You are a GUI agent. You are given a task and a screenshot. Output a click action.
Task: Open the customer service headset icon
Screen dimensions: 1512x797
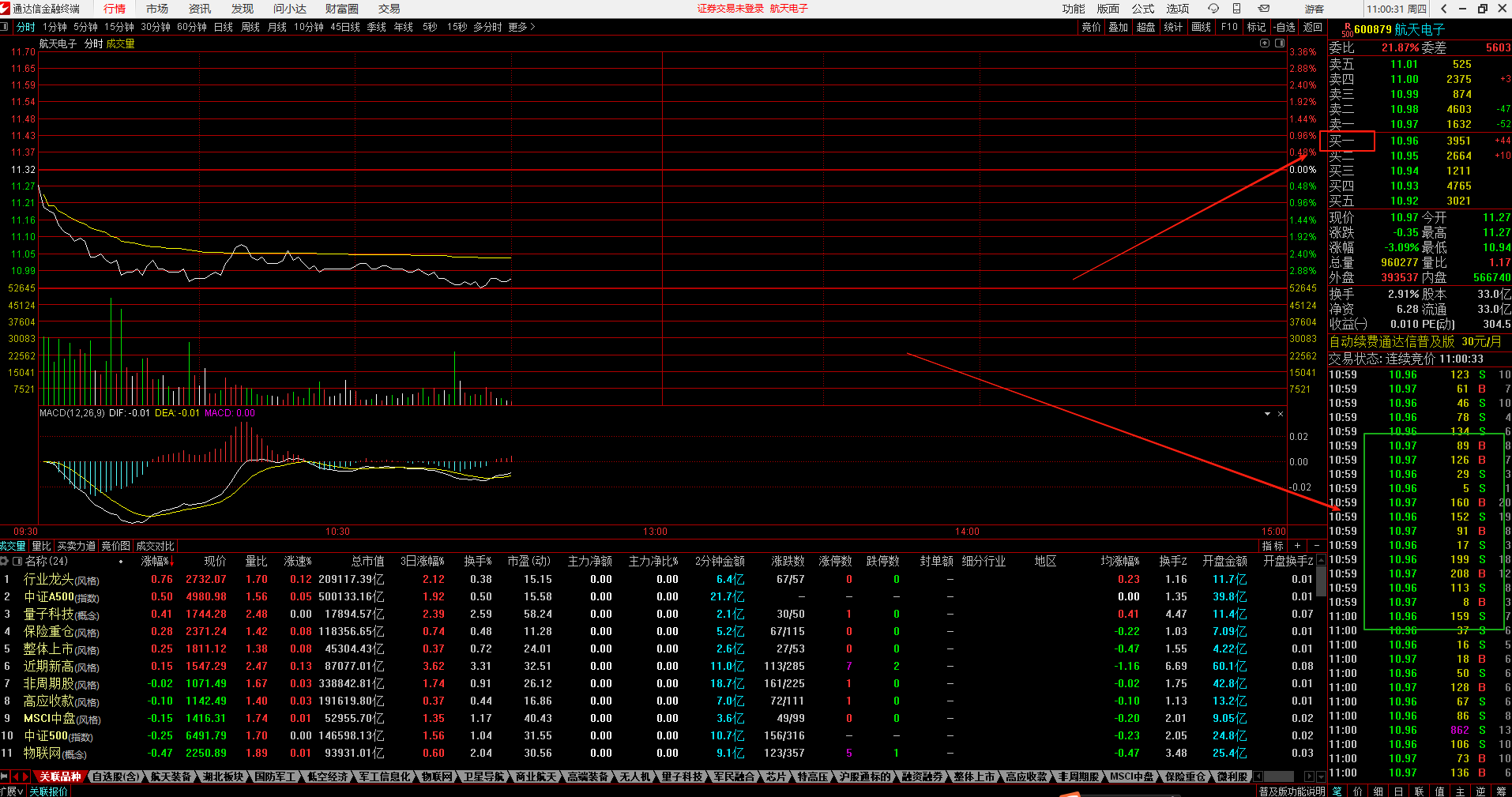[x=1213, y=9]
